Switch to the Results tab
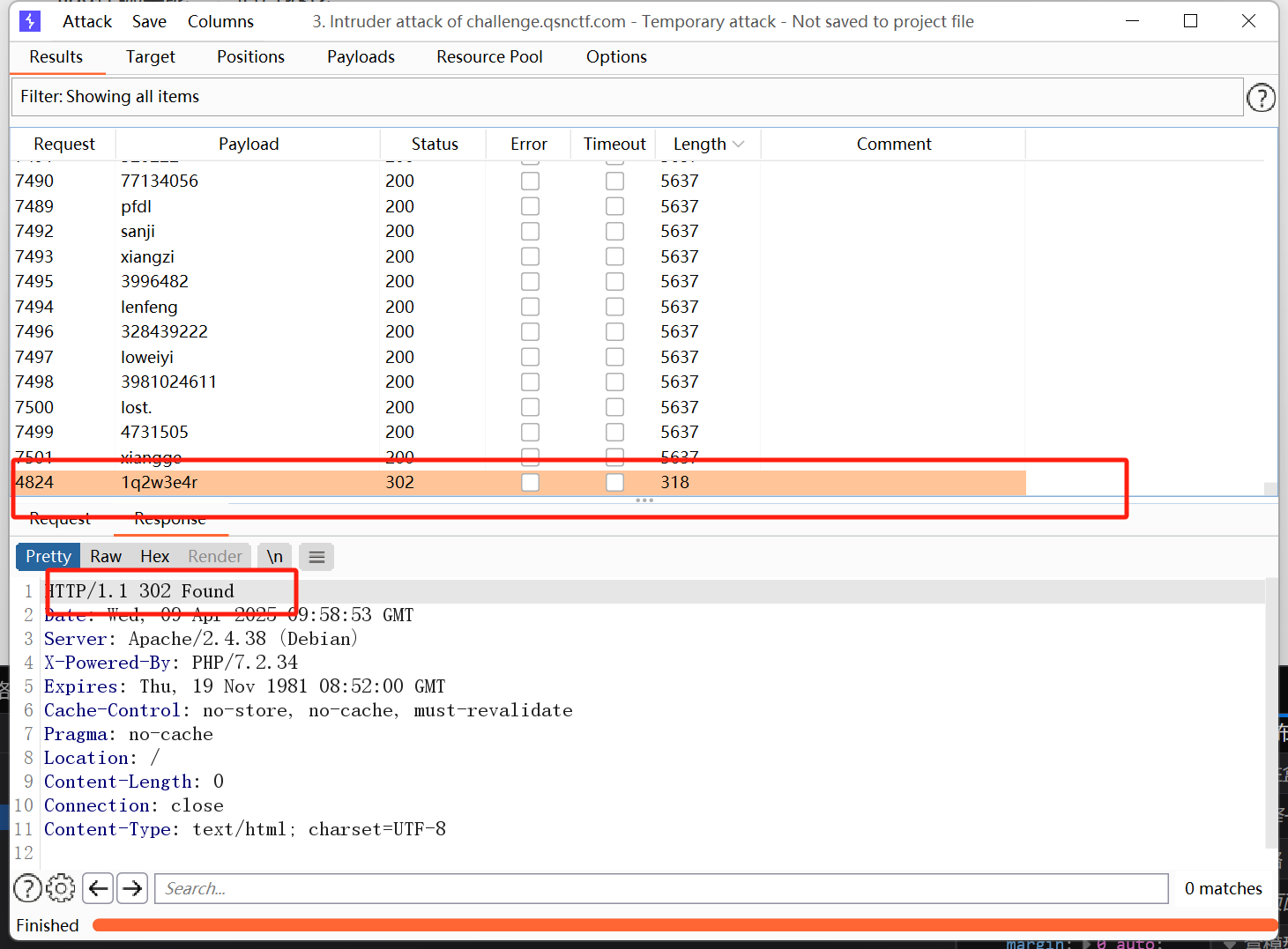The height and width of the screenshot is (949, 1288). [x=56, y=57]
